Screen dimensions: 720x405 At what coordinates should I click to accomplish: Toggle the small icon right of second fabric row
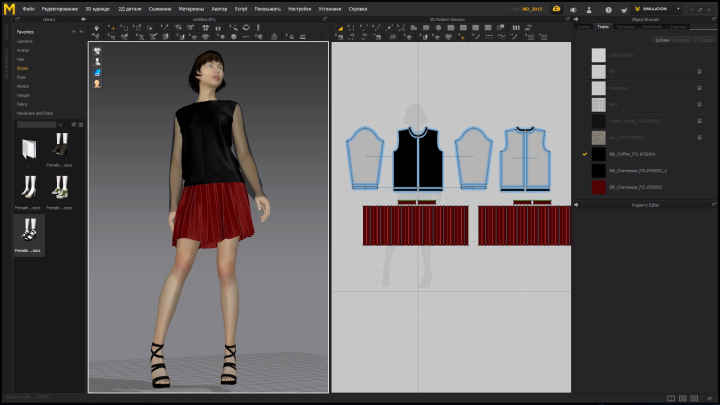(697, 72)
